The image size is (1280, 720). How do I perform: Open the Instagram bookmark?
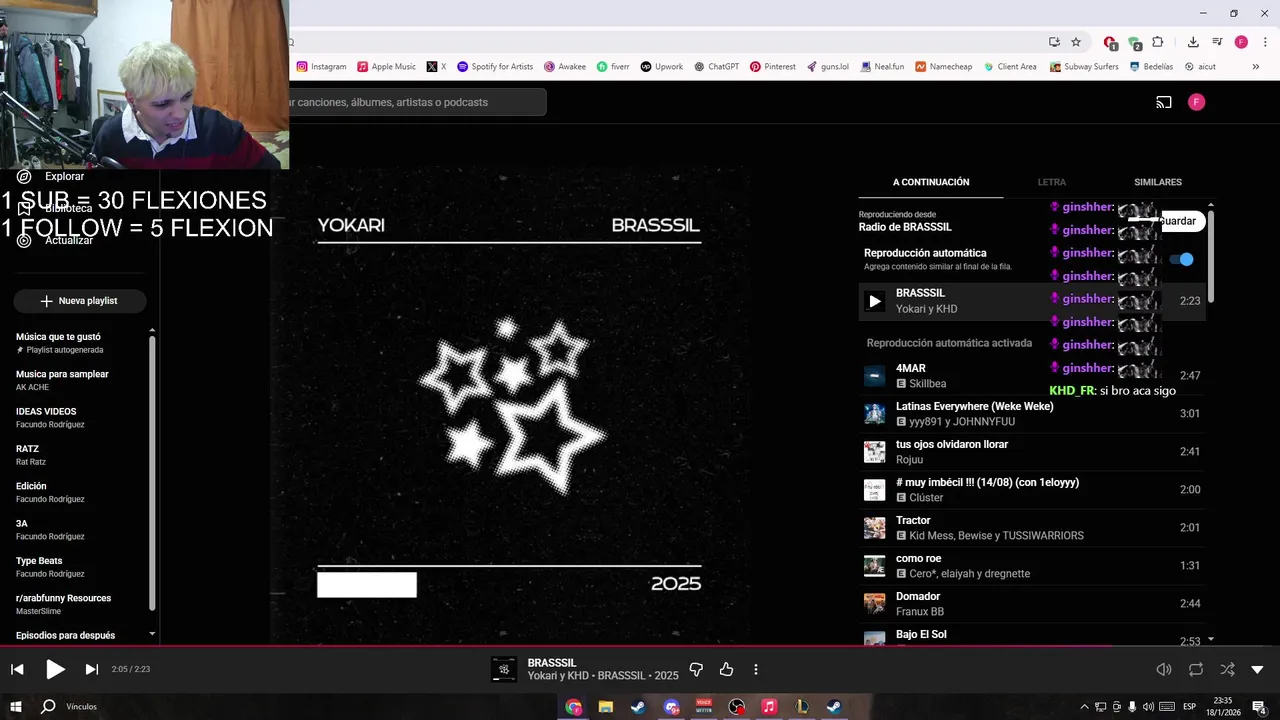[321, 67]
